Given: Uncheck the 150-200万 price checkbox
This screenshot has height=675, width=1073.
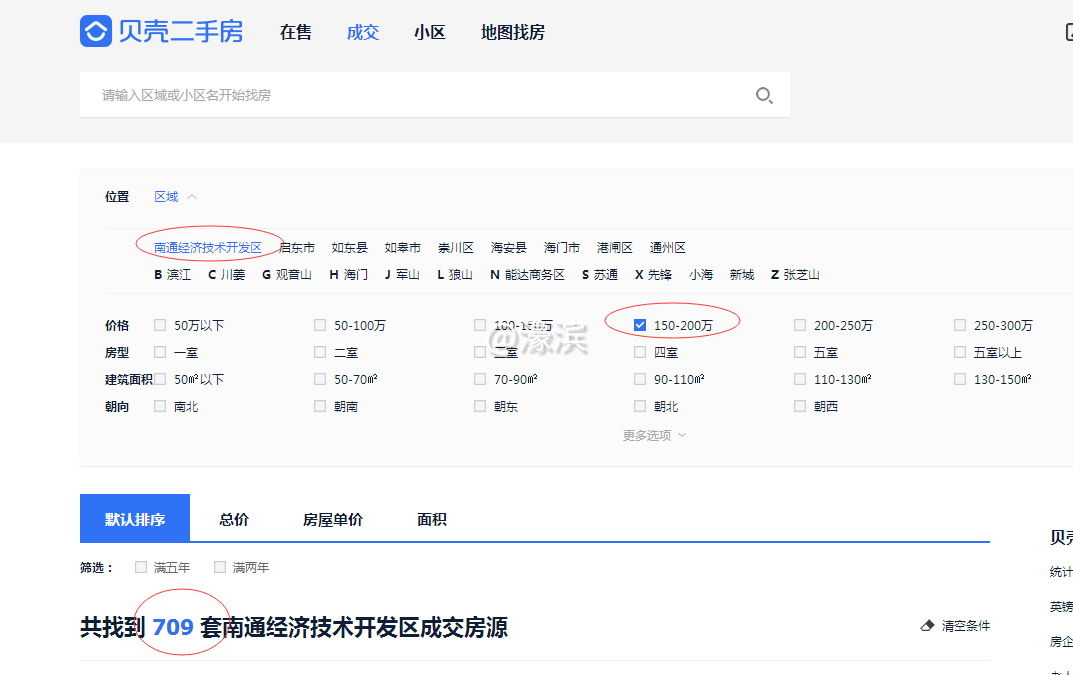Looking at the screenshot, I should click(x=639, y=324).
